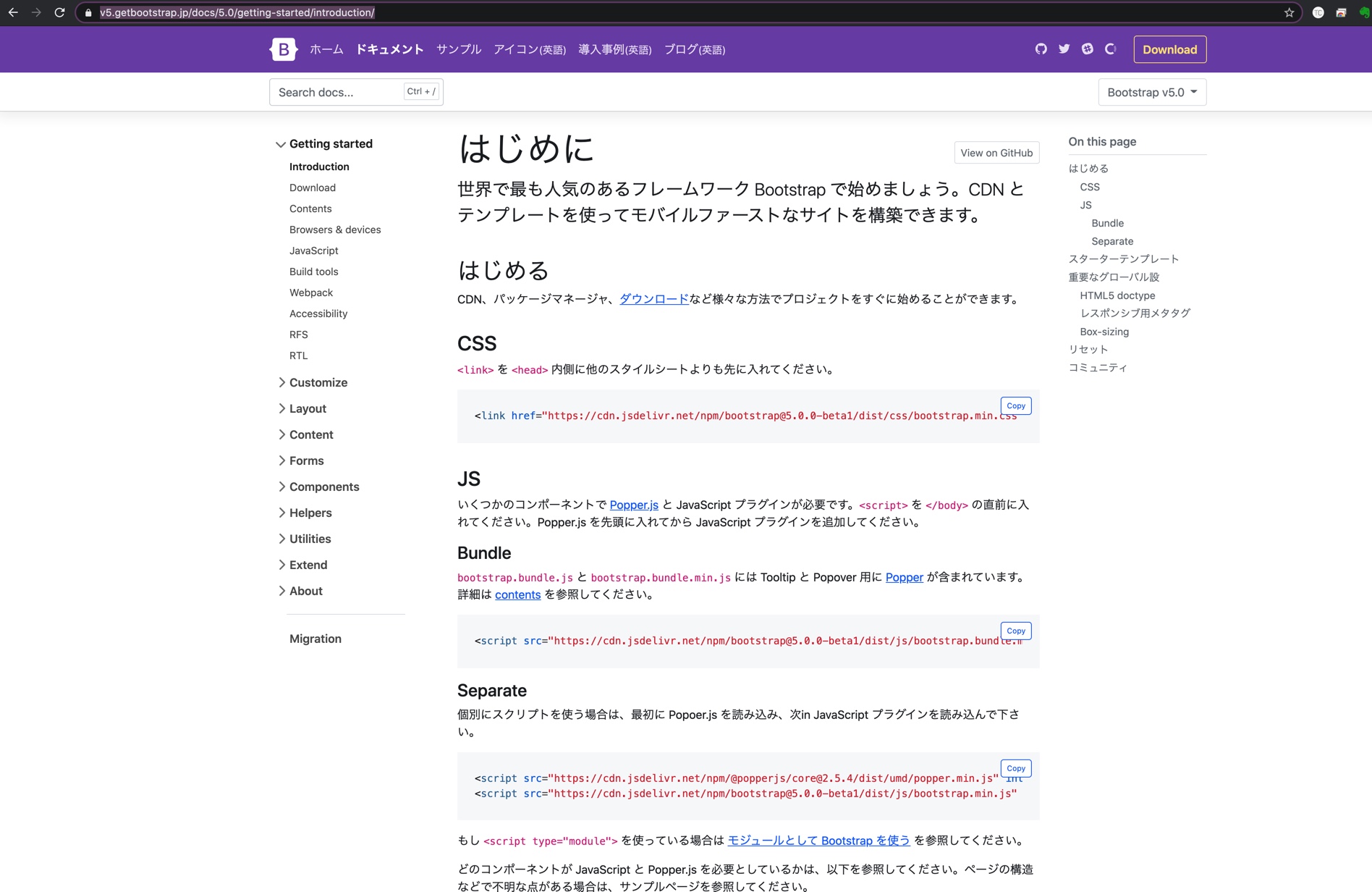Open サンプル in the navbar
Viewport: 1372px width, 892px height.
point(459,49)
